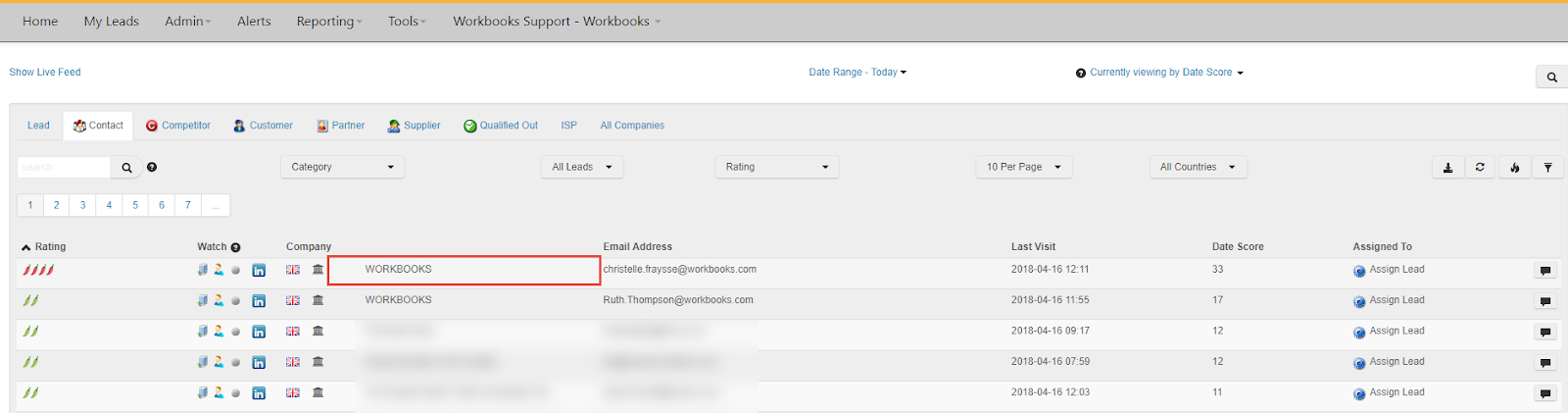1568x413 pixels.
Task: Click bank icon in Ruth.Thompson row
Action: 318,300
